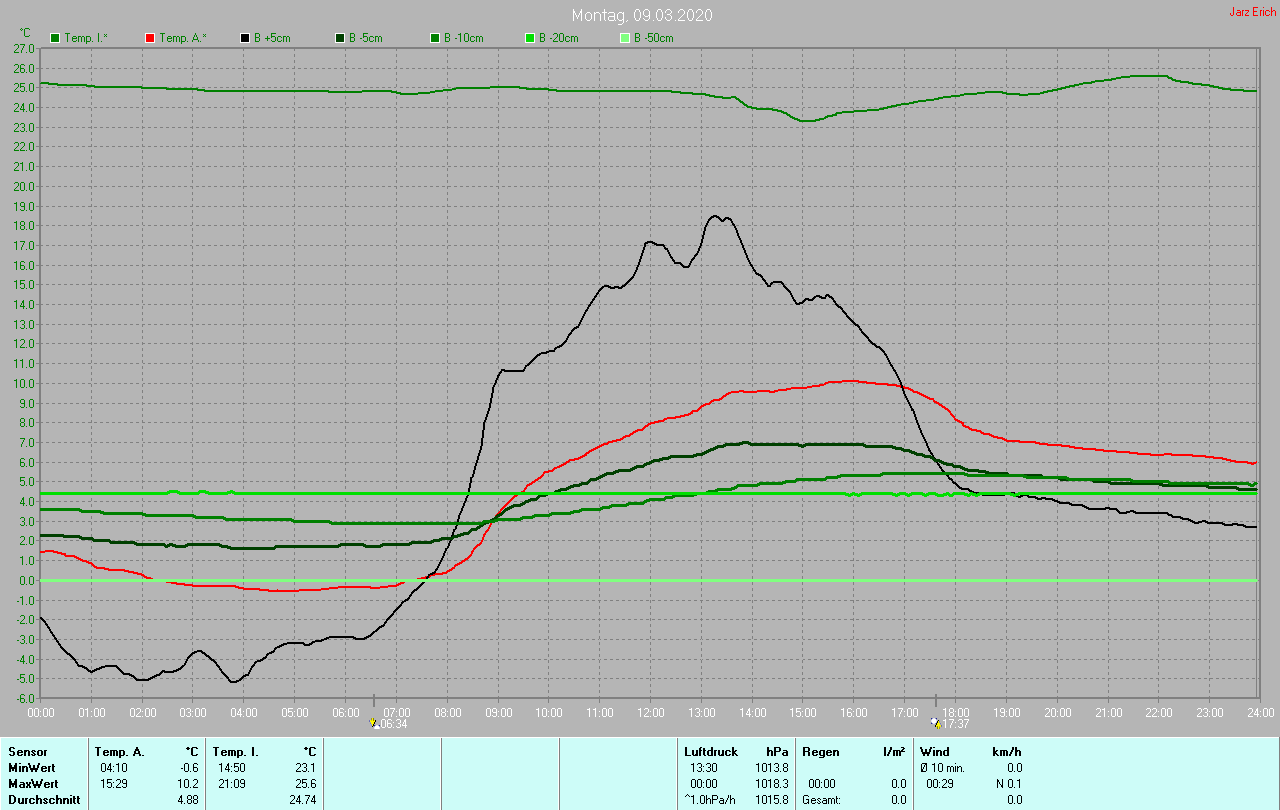
Task: Select the 'B -10cm' legend label
Action: point(464,38)
